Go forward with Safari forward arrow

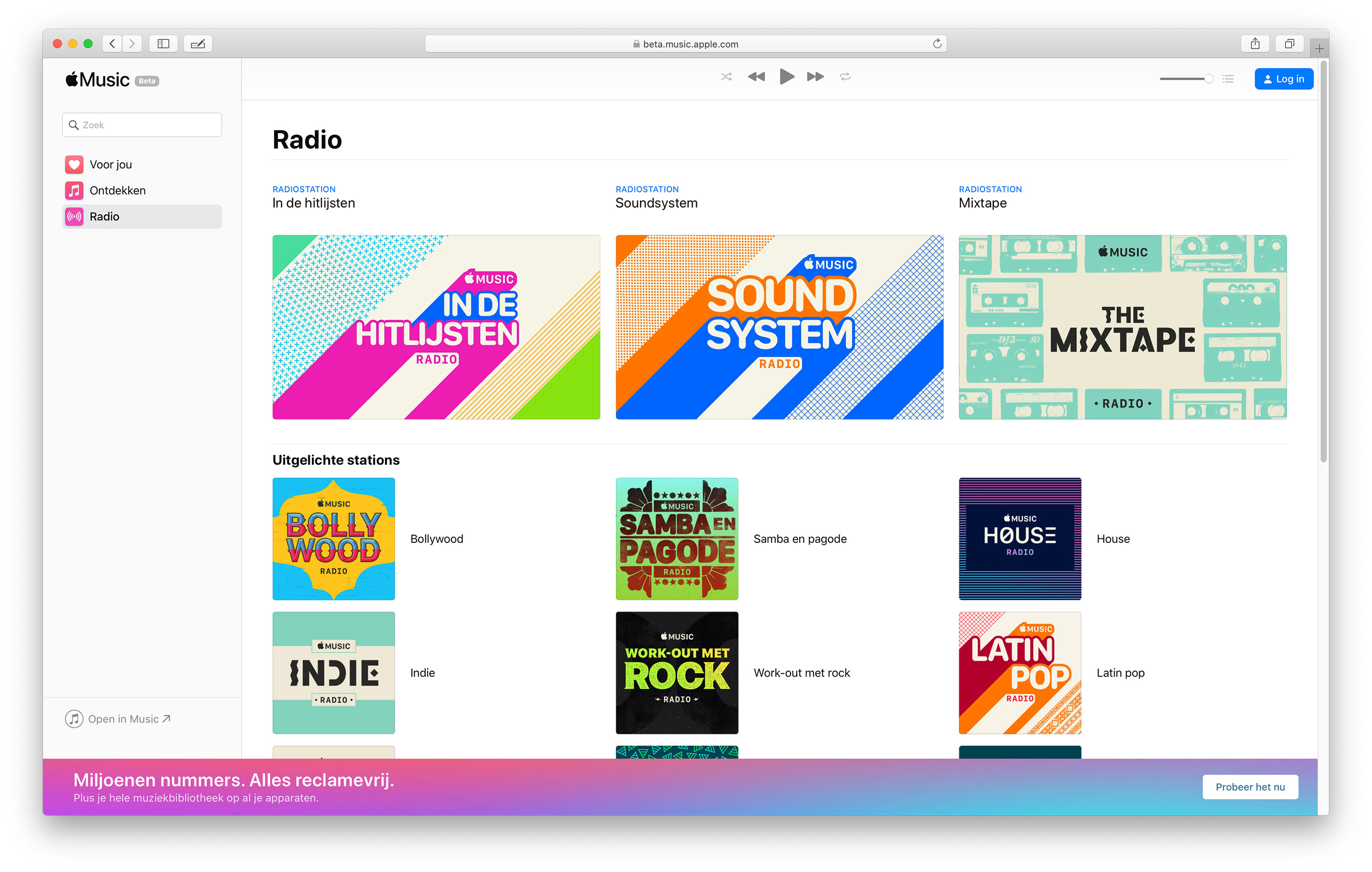132,44
